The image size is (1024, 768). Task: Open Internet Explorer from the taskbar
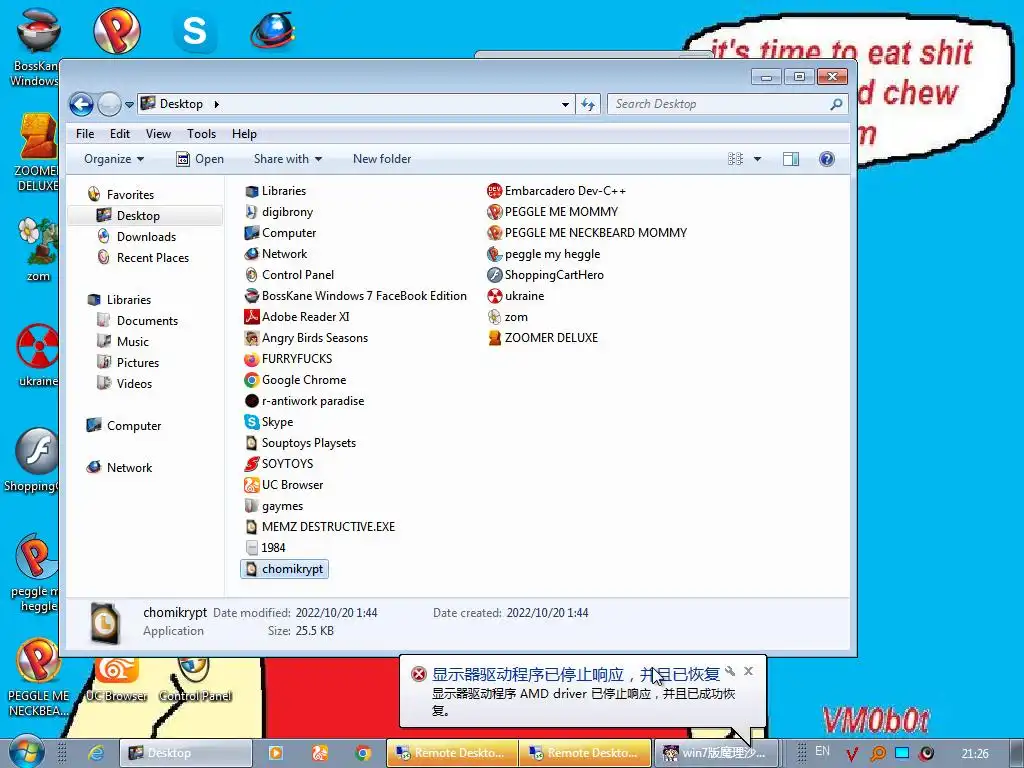(x=96, y=753)
